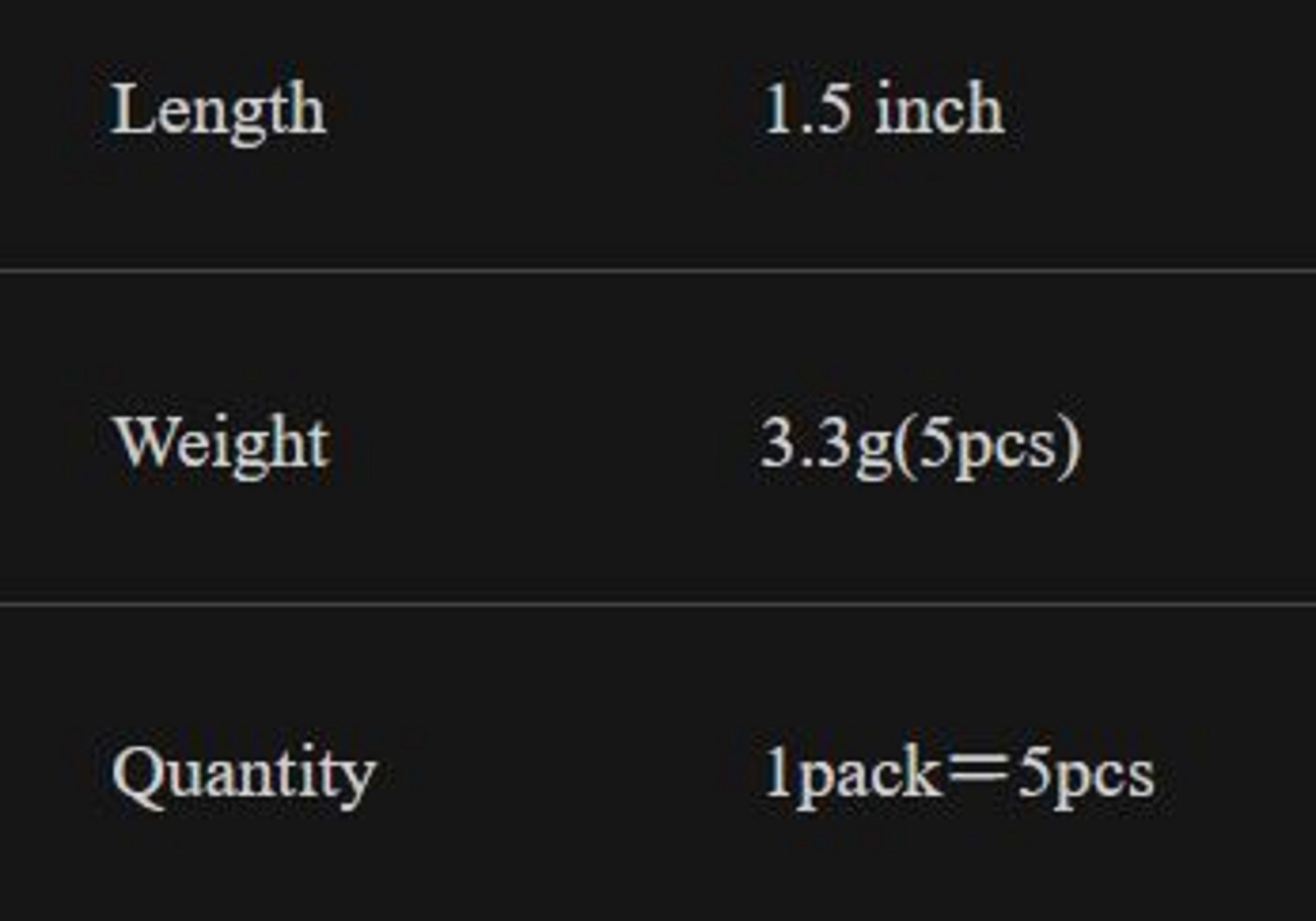Click the 1pack text in the Quantity row

click(x=851, y=775)
